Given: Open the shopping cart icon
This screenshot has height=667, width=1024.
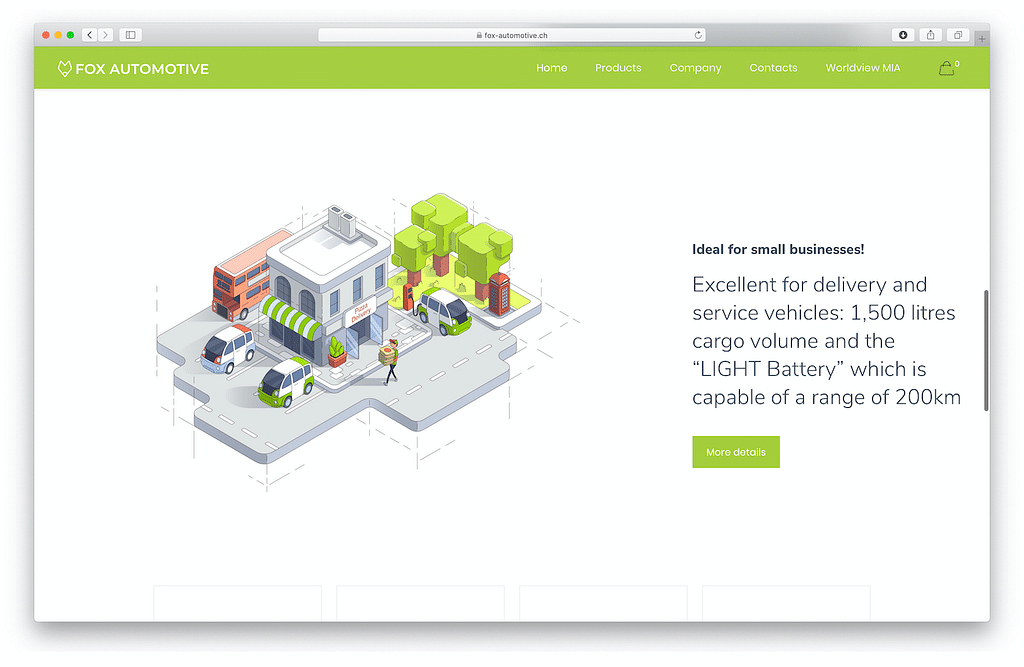Looking at the screenshot, I should 946,68.
